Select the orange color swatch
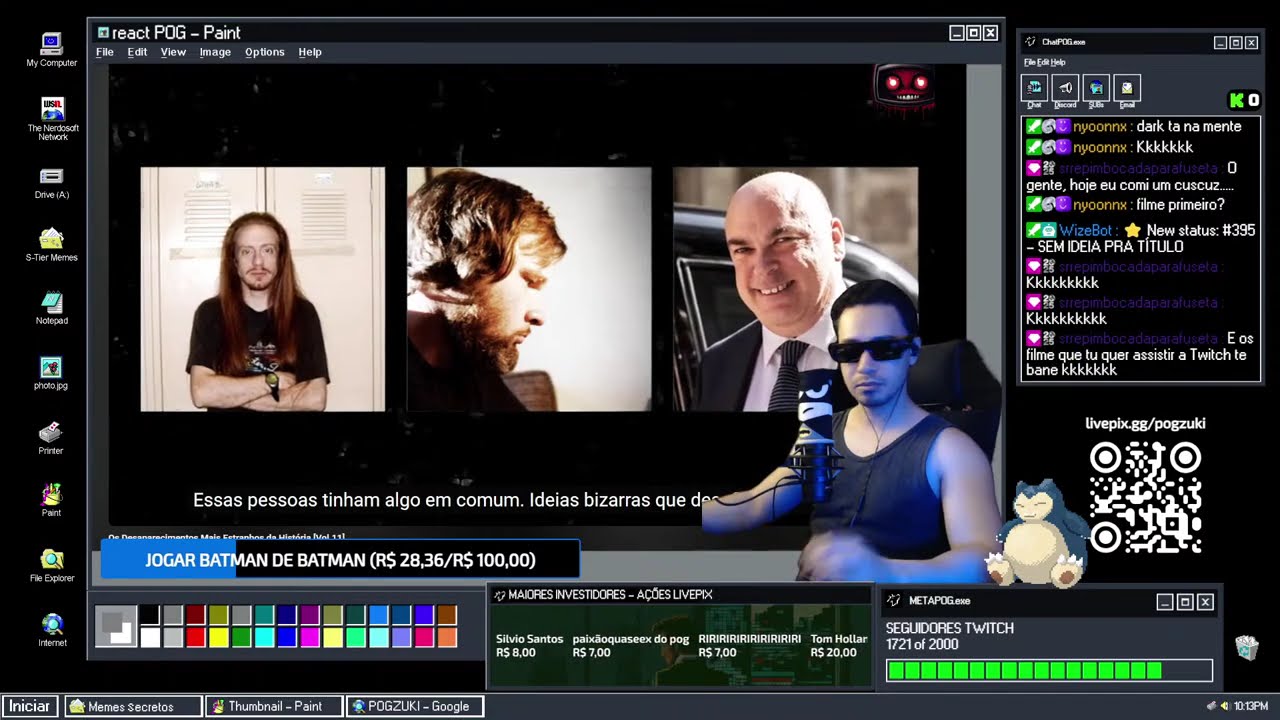Screen dimensions: 1280x720 [447, 637]
